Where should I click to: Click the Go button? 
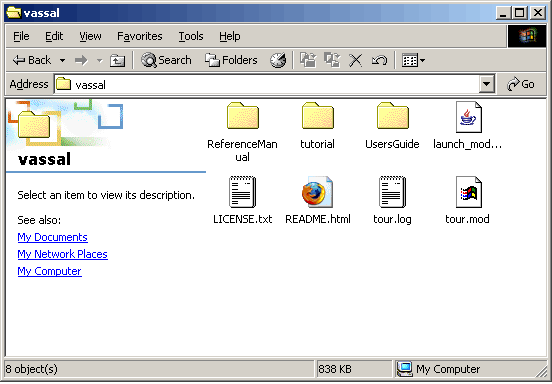(x=521, y=84)
